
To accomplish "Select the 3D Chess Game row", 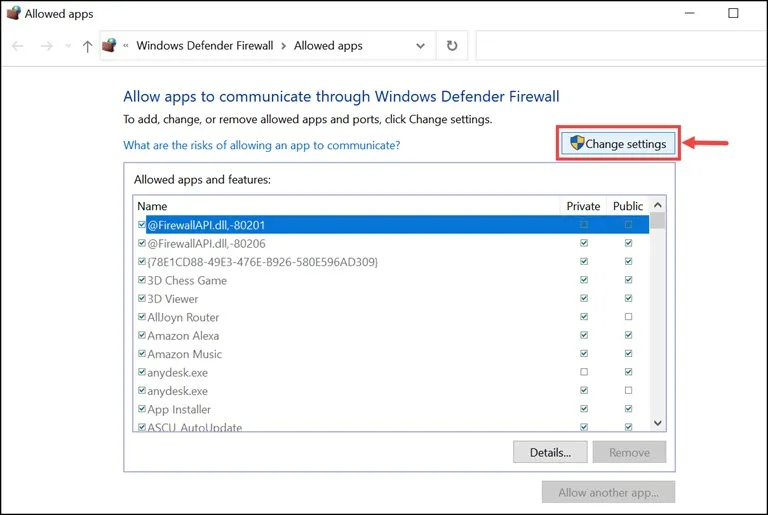I will (392, 280).
